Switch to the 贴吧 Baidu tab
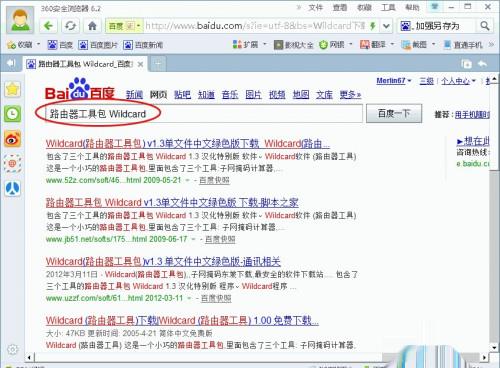500x368 pixels. point(182,95)
